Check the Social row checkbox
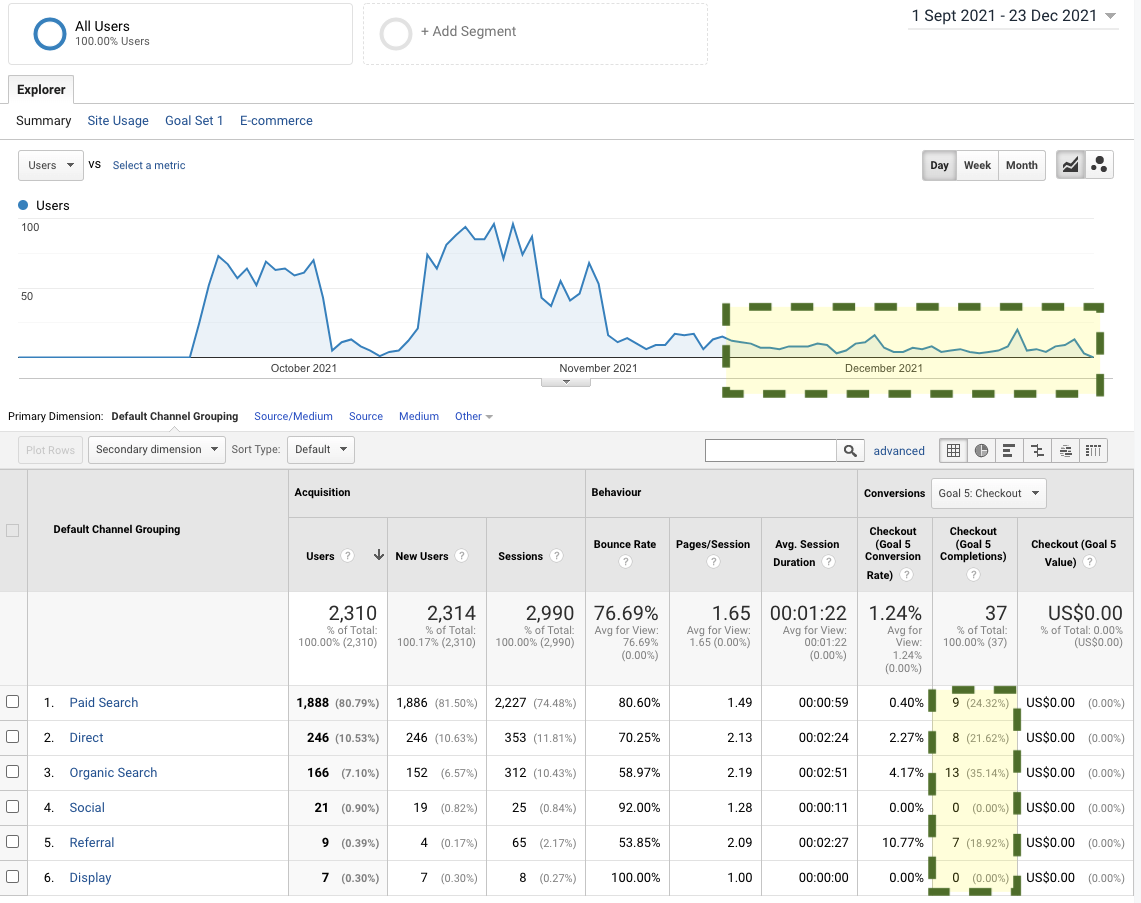 click(x=12, y=806)
